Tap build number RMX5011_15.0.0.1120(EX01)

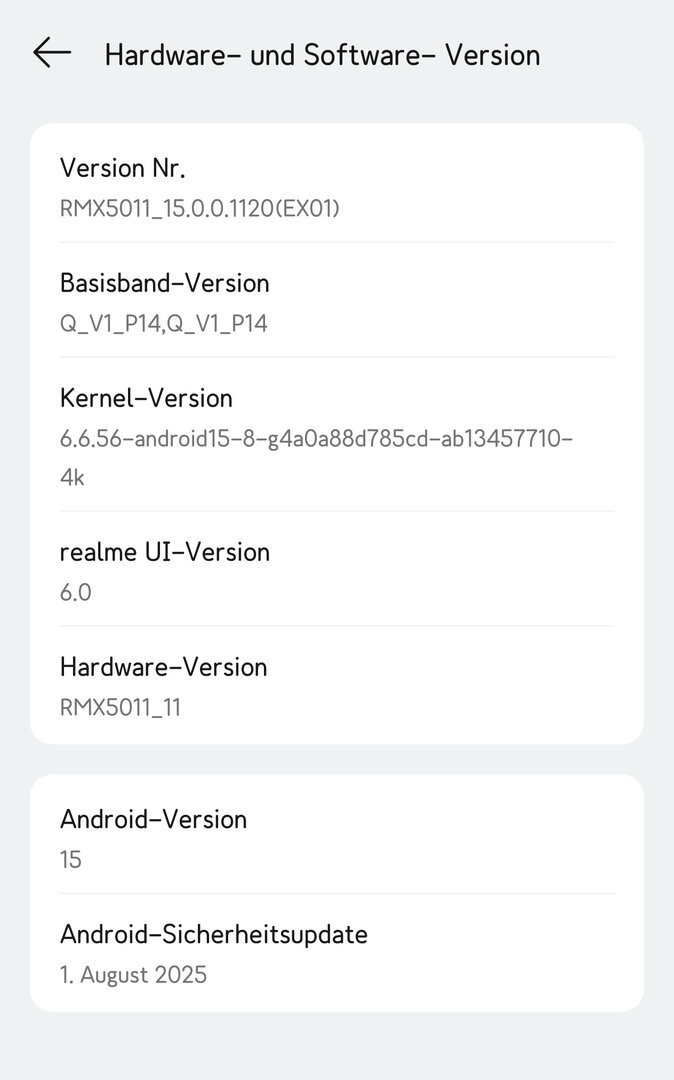199,209
